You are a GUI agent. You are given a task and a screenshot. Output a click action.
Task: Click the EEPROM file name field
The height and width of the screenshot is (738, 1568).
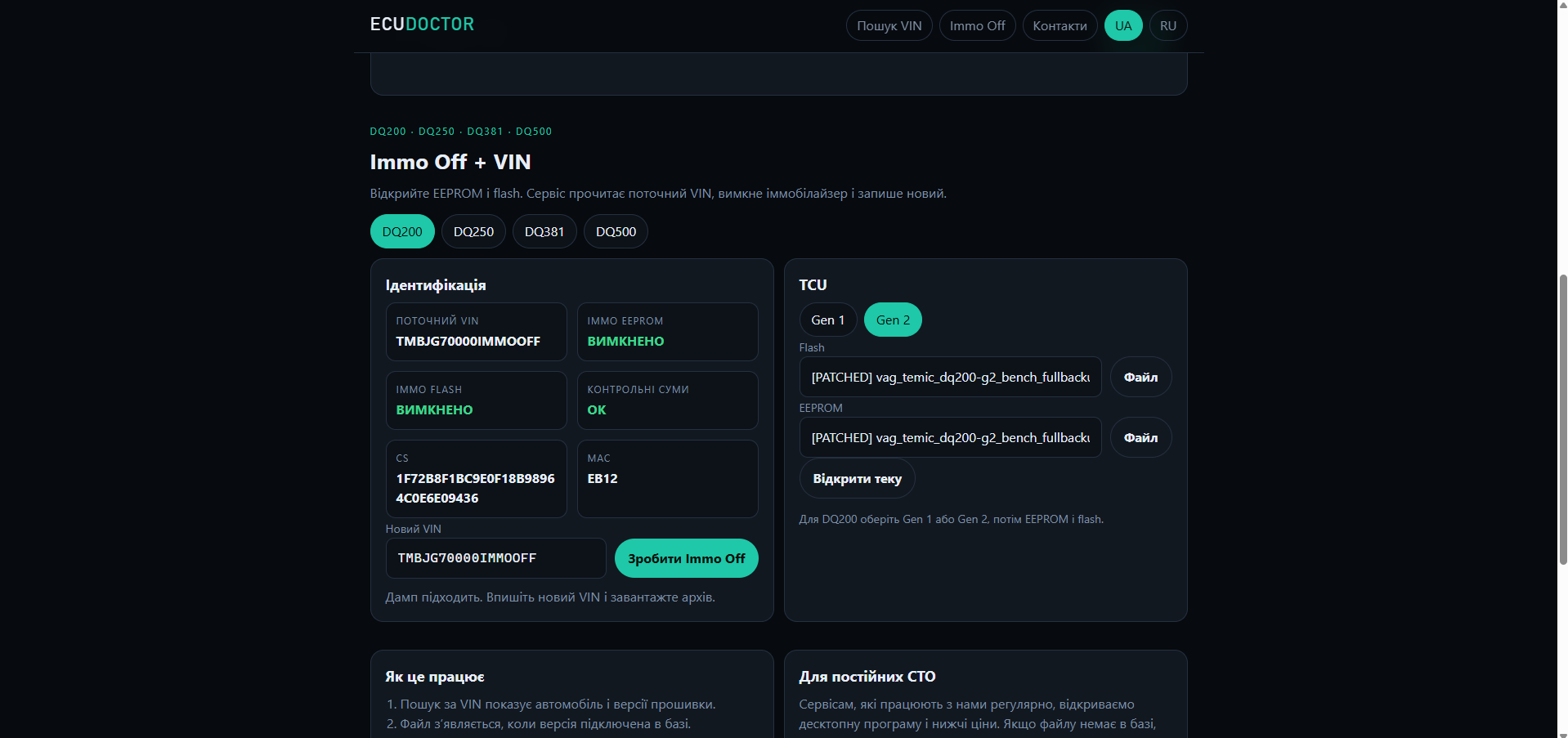950,437
